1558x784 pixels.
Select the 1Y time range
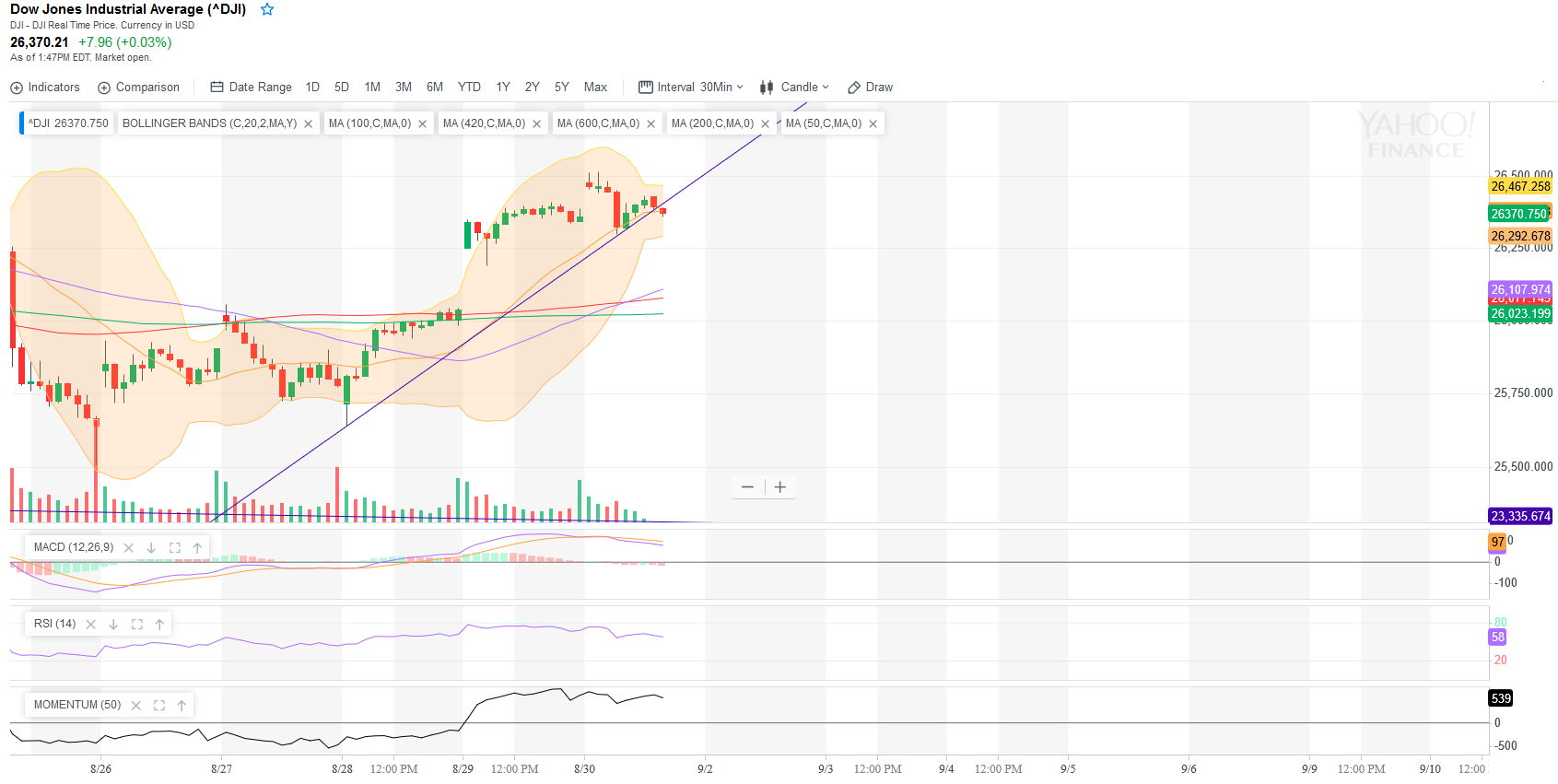point(503,88)
